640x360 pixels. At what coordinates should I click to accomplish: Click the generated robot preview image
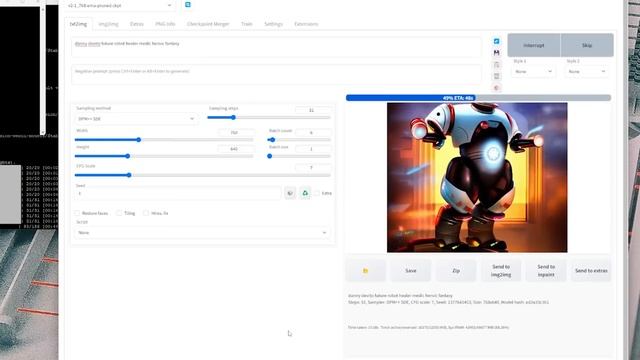(x=477, y=178)
